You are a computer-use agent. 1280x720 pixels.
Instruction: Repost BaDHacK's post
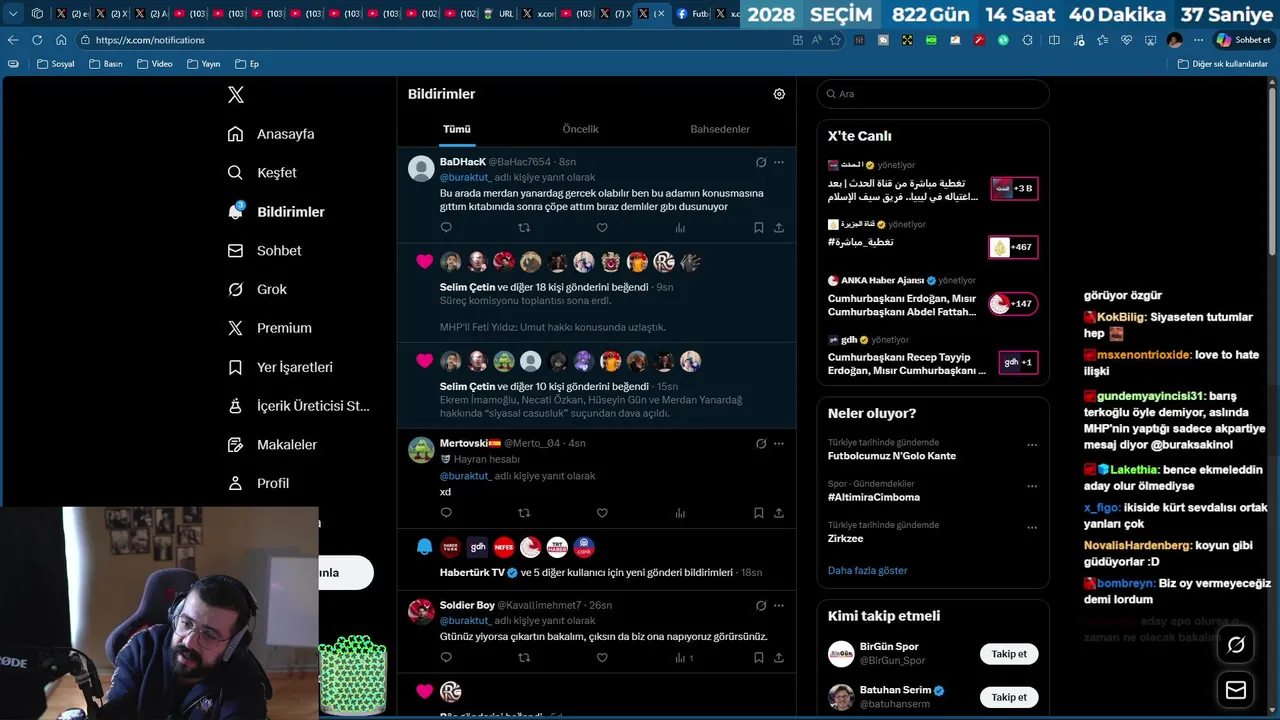pyautogui.click(x=524, y=228)
